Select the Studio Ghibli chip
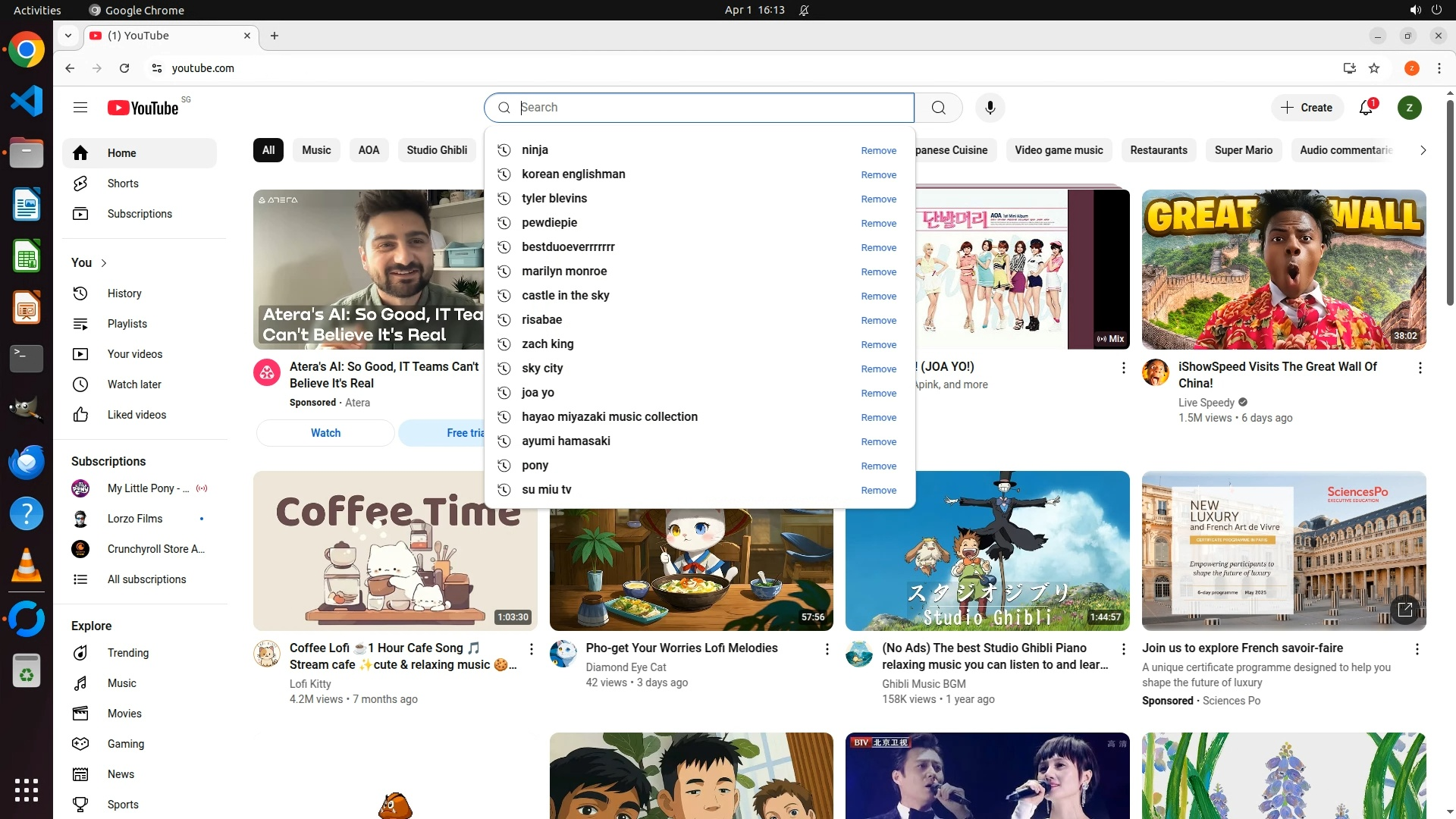Viewport: 1456px width, 819px height. click(437, 150)
